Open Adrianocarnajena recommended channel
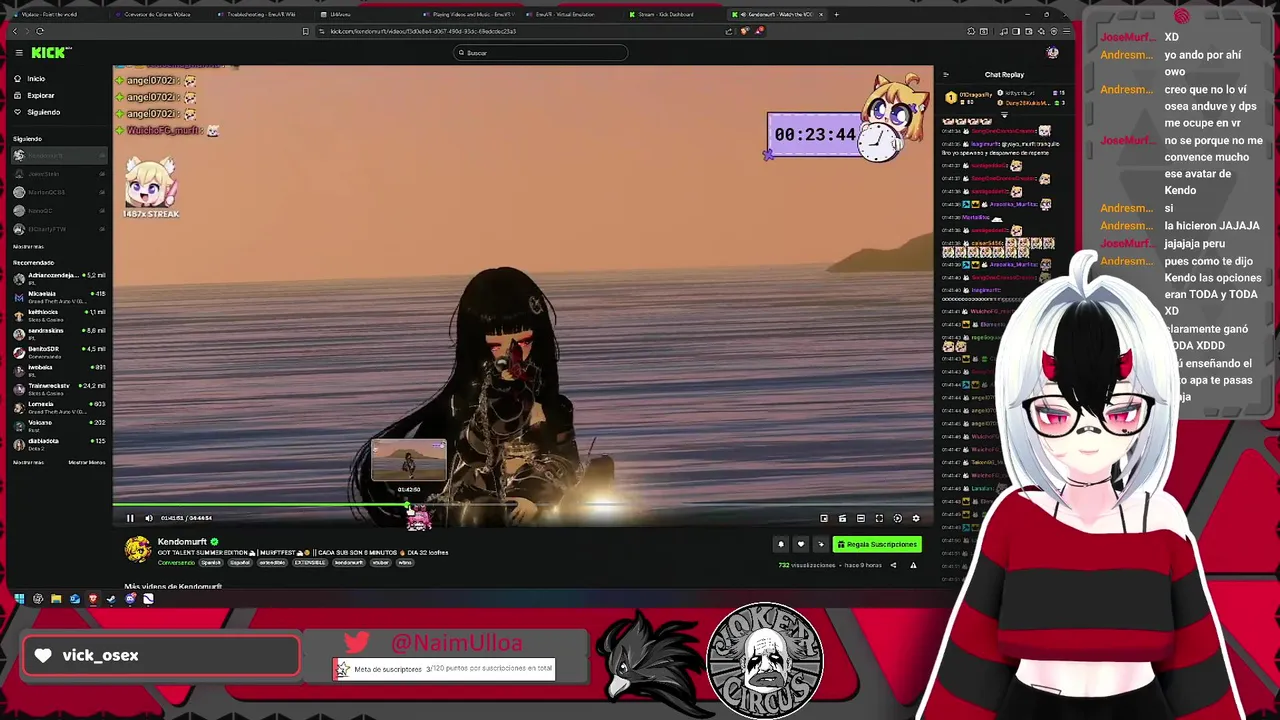1280x720 pixels. [59, 278]
